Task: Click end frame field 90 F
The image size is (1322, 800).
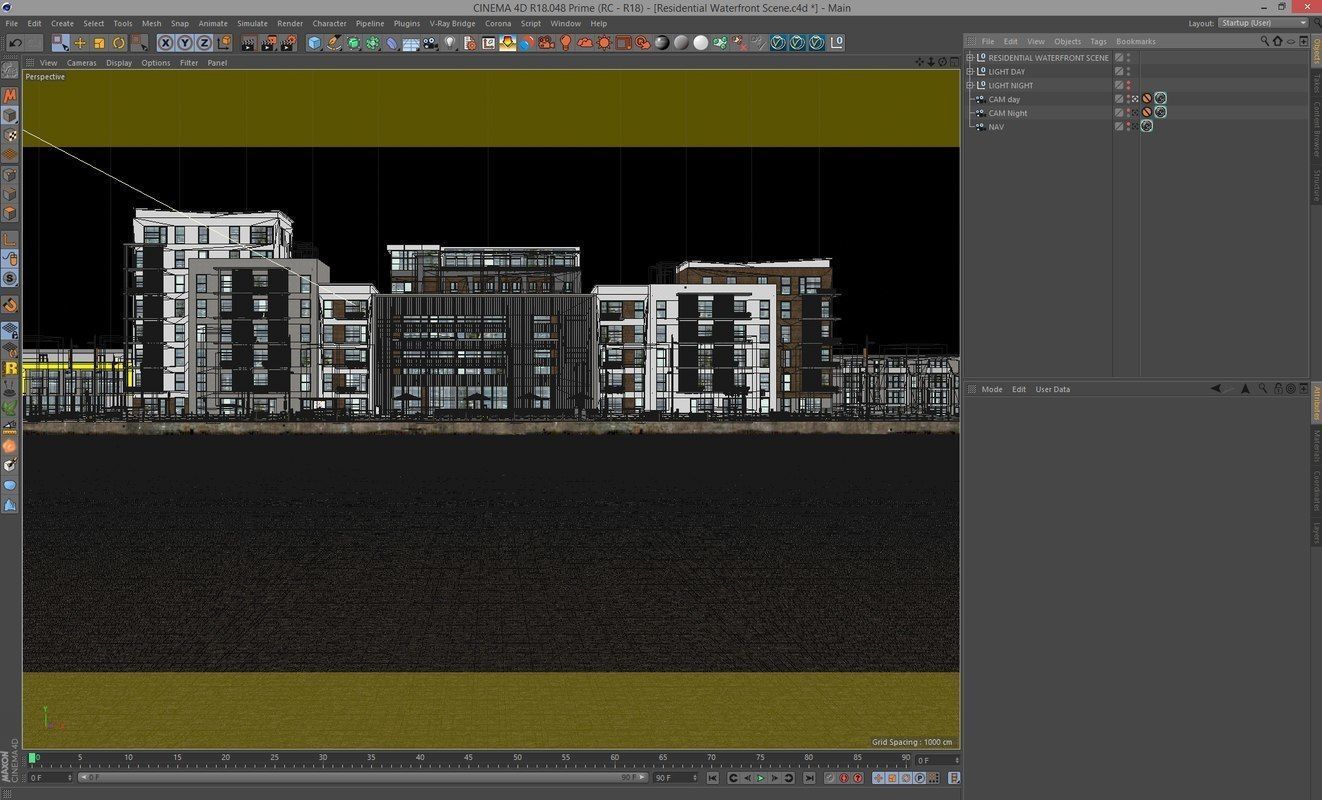Action: click(x=676, y=777)
